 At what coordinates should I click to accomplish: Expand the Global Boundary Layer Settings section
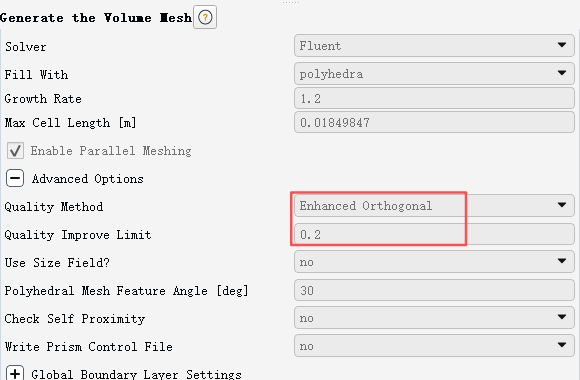tap(15, 373)
